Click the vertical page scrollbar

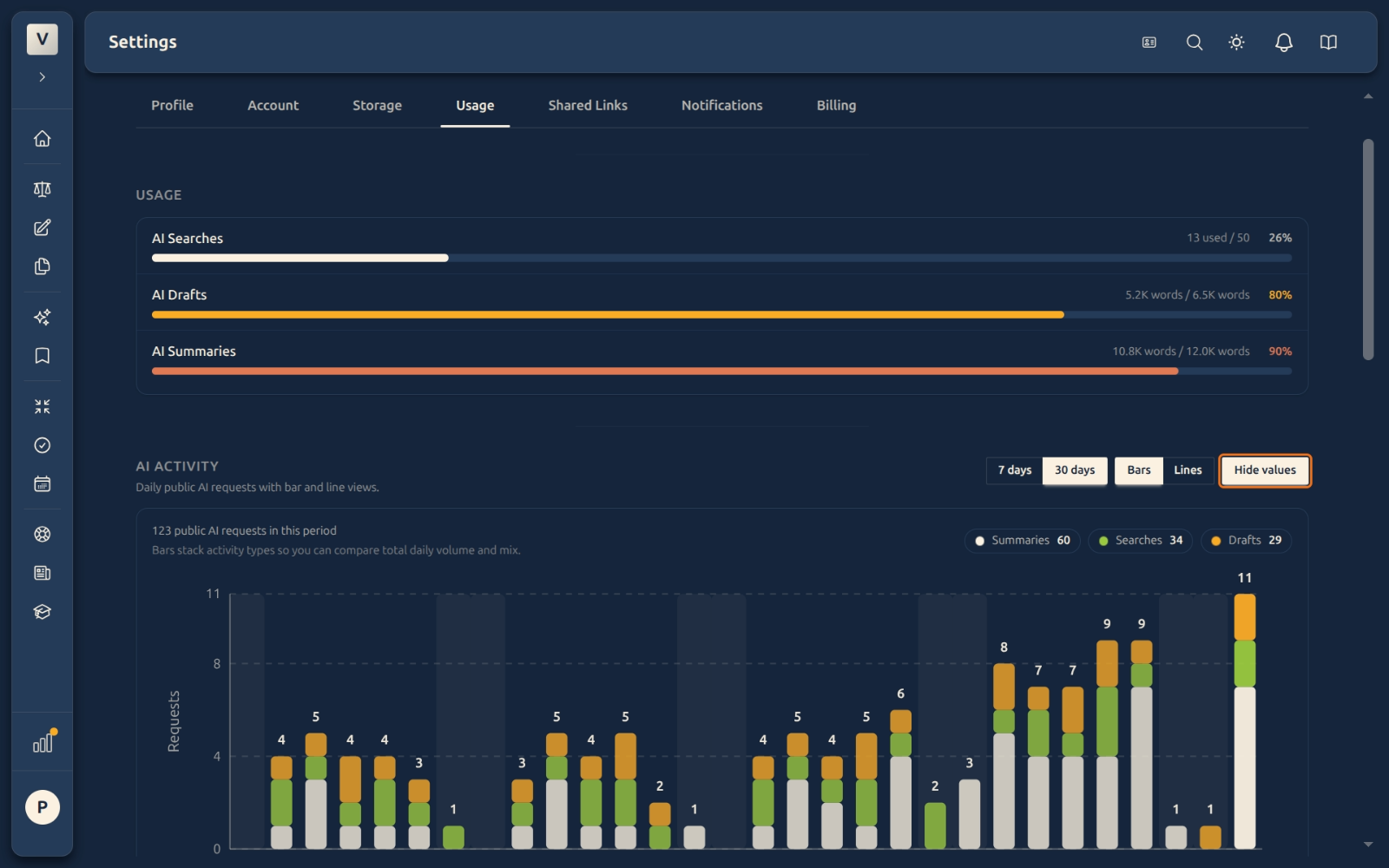(1368, 250)
